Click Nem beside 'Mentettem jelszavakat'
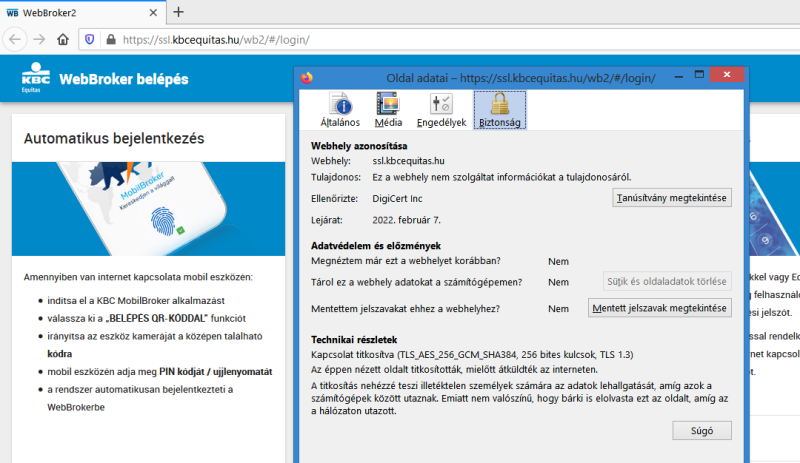800x463 pixels. pyautogui.click(x=558, y=309)
